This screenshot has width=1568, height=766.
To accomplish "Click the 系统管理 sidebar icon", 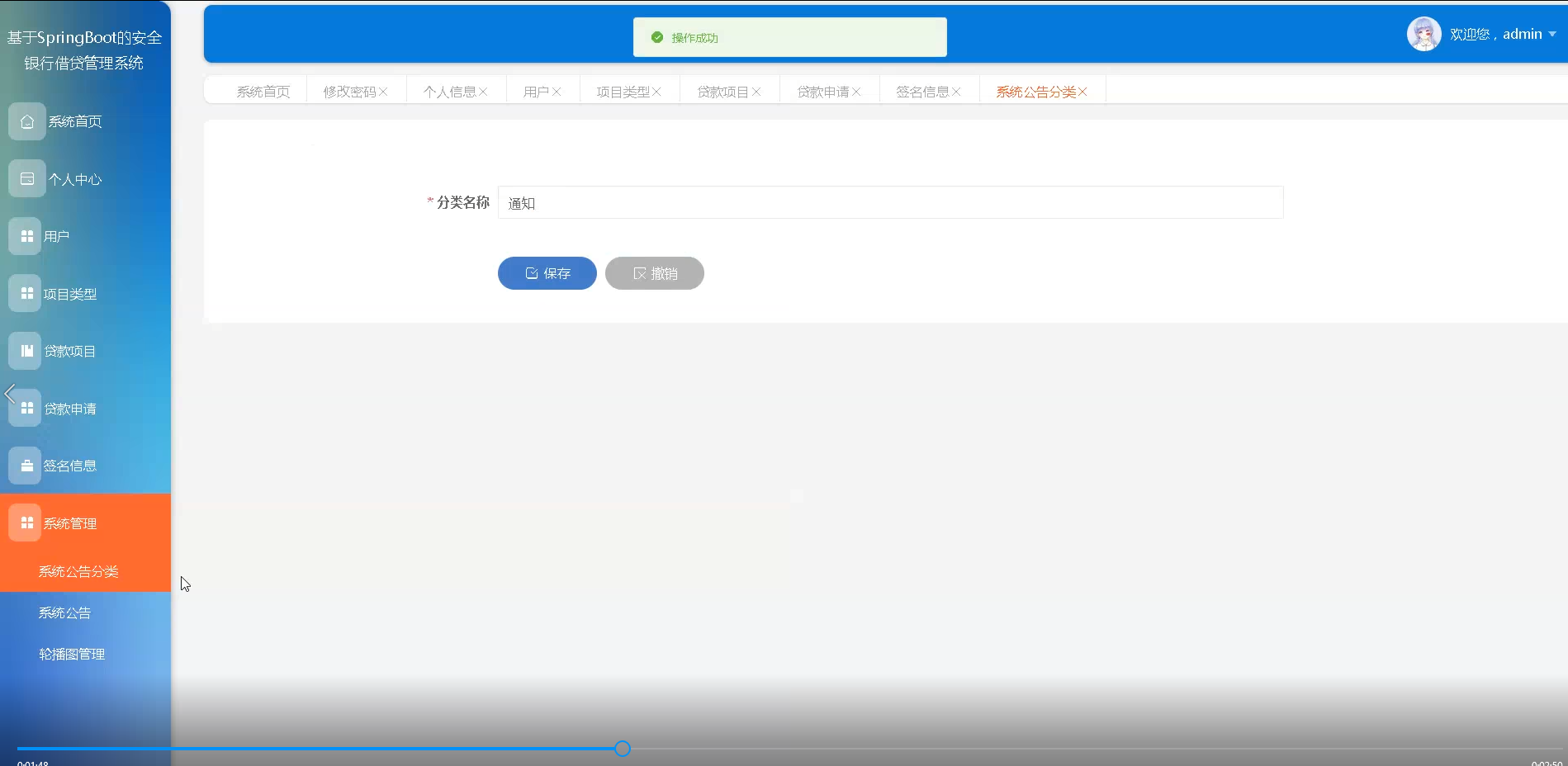I will point(26,522).
